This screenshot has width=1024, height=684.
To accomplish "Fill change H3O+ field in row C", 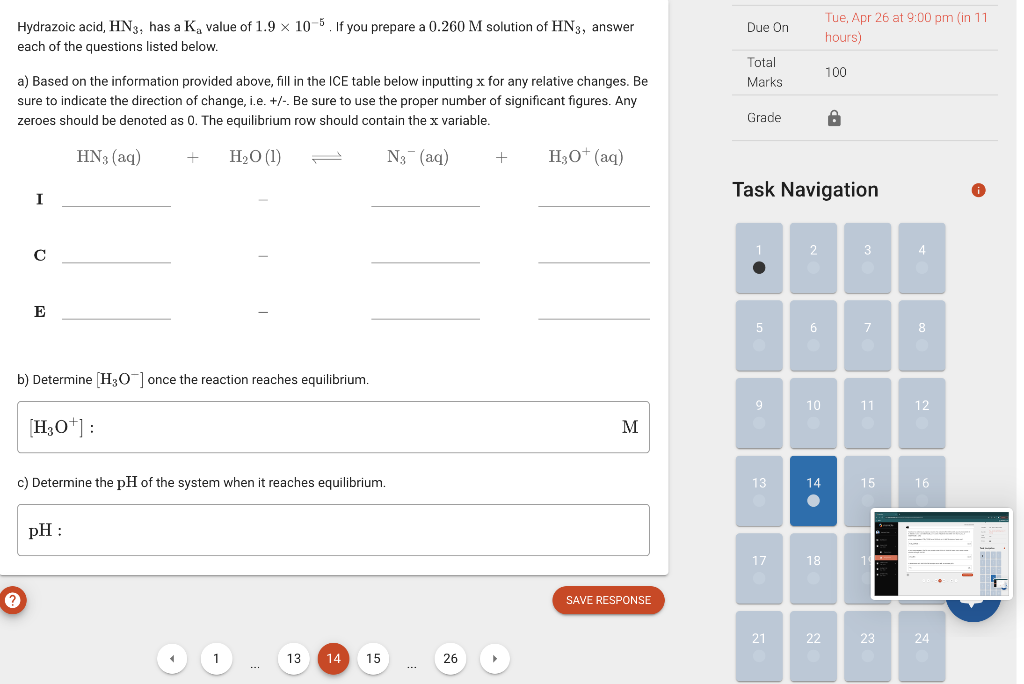I will (594, 254).
